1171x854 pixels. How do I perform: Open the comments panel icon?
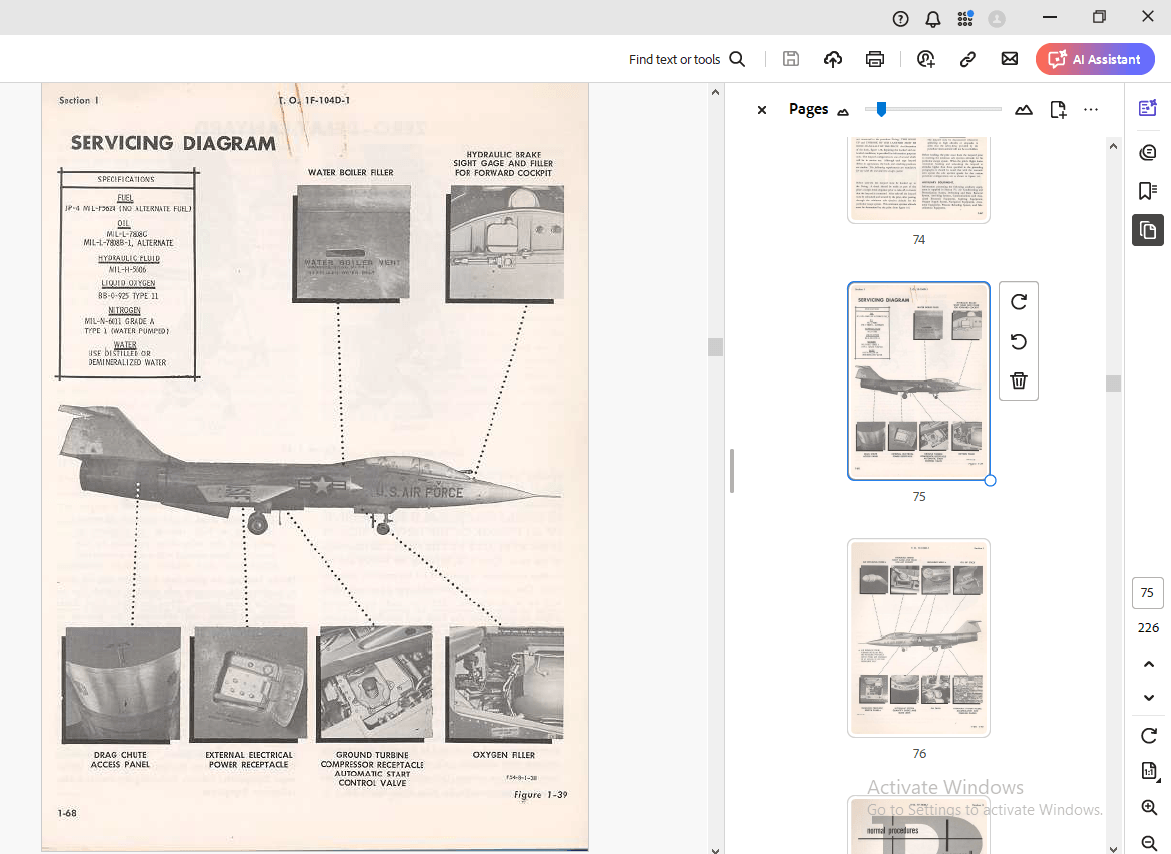point(1148,153)
